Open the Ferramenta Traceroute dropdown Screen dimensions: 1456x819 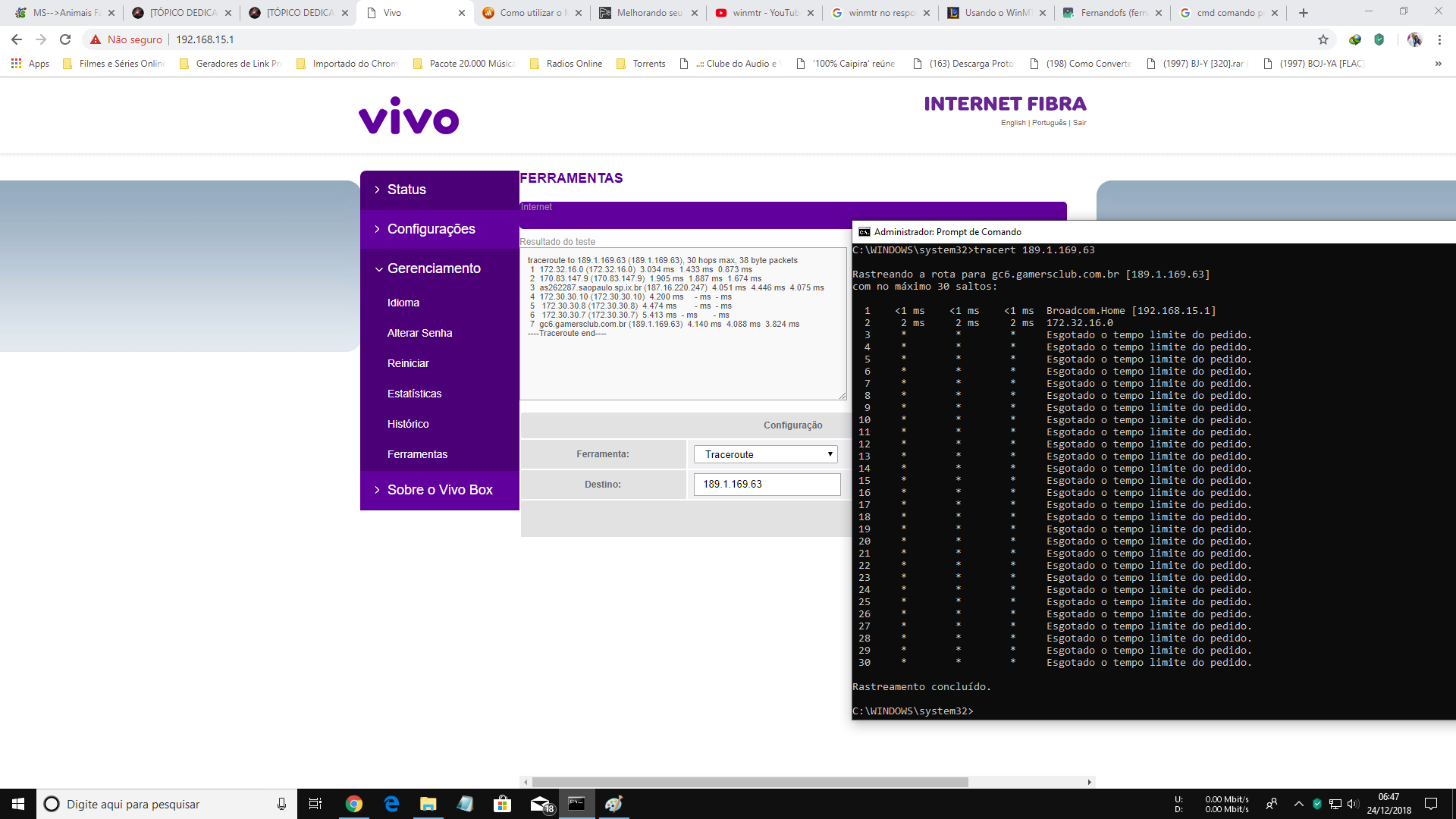click(x=766, y=454)
